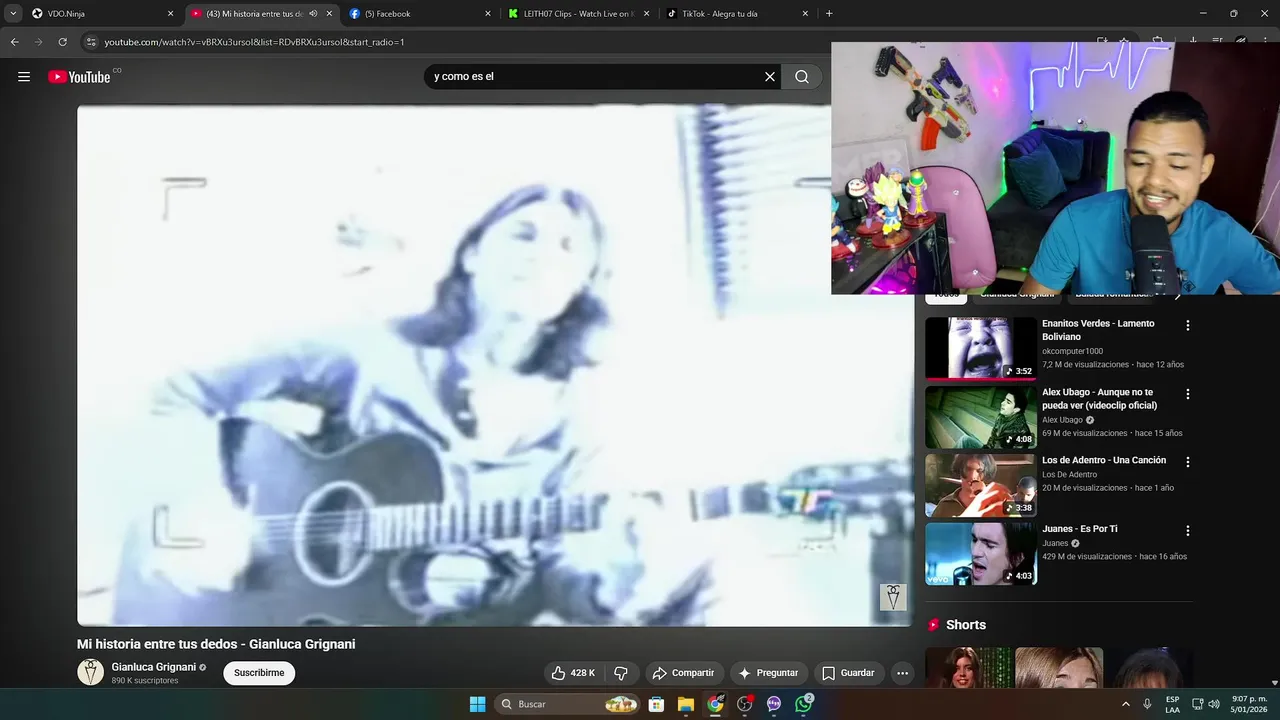Mute the YouTube tab via speaker icon
1280x720 pixels.
click(x=313, y=14)
